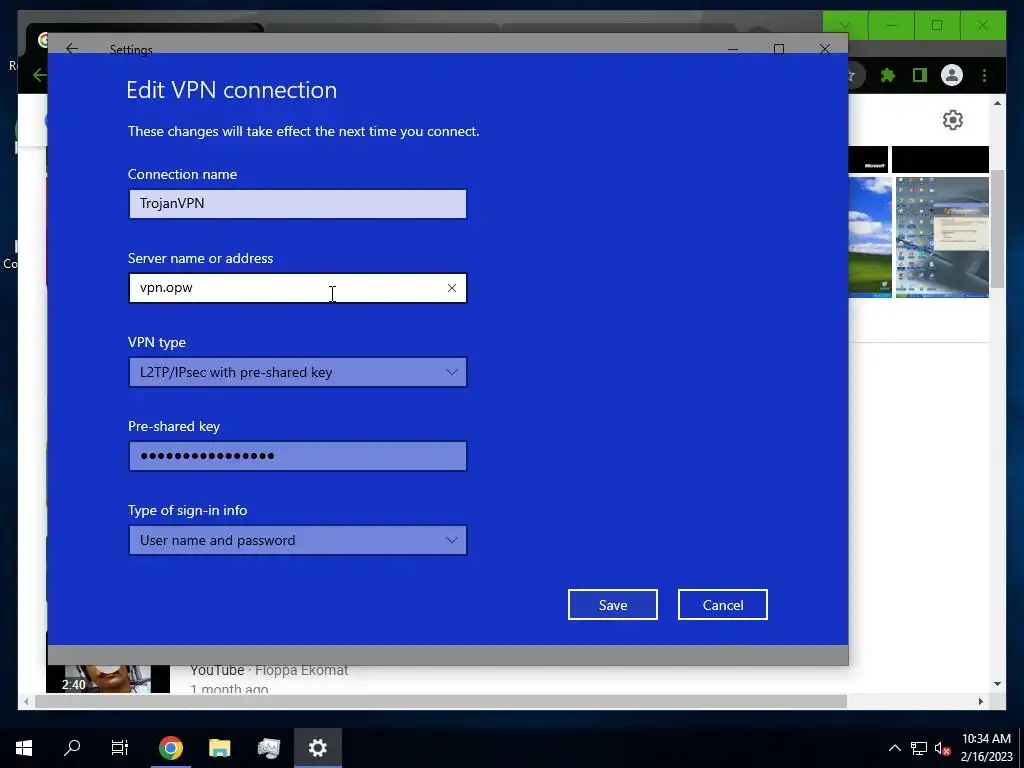
Task: Minimize the Settings window
Action: 733,49
